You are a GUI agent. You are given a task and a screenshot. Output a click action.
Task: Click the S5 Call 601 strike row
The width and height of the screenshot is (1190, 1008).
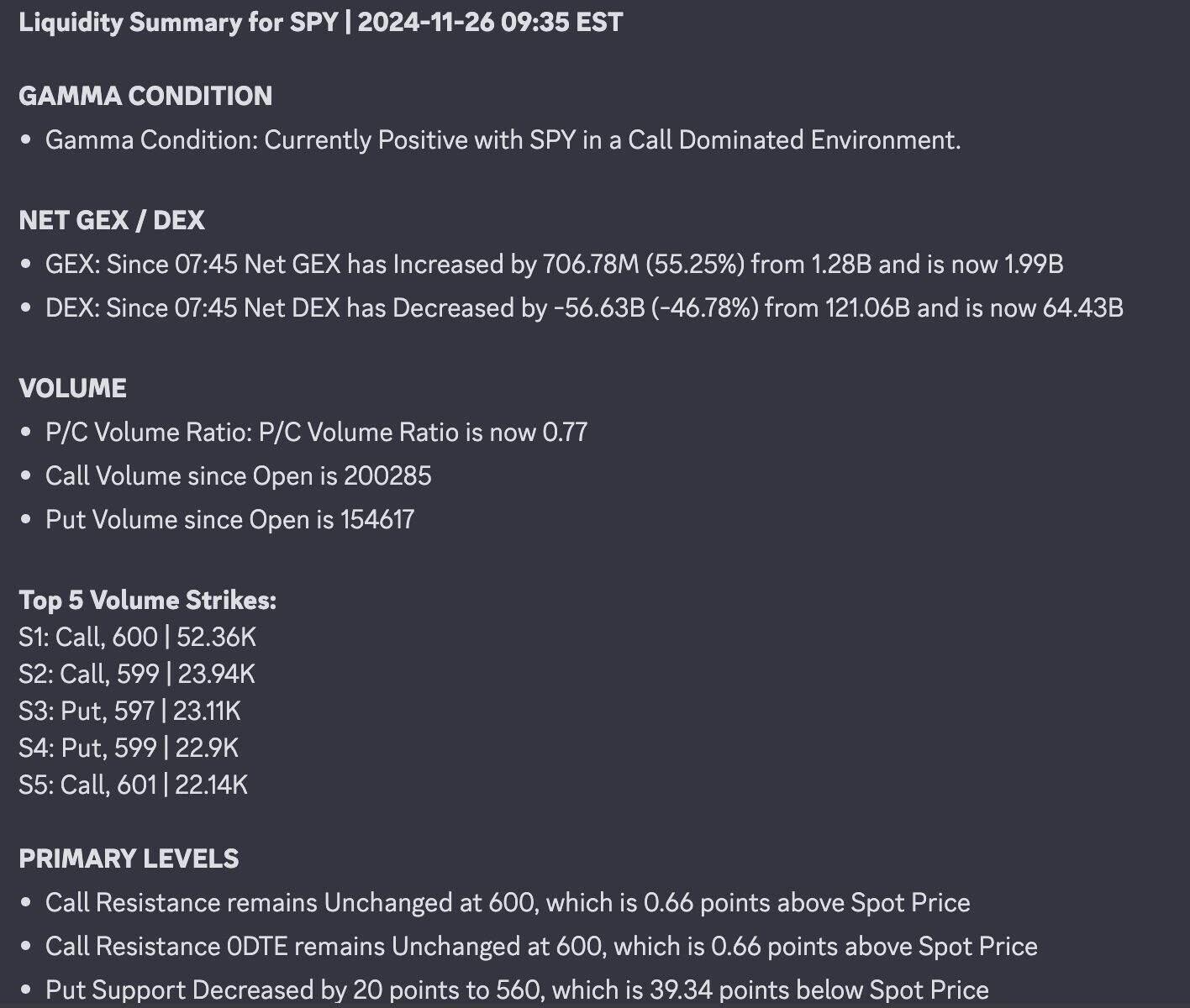(133, 785)
